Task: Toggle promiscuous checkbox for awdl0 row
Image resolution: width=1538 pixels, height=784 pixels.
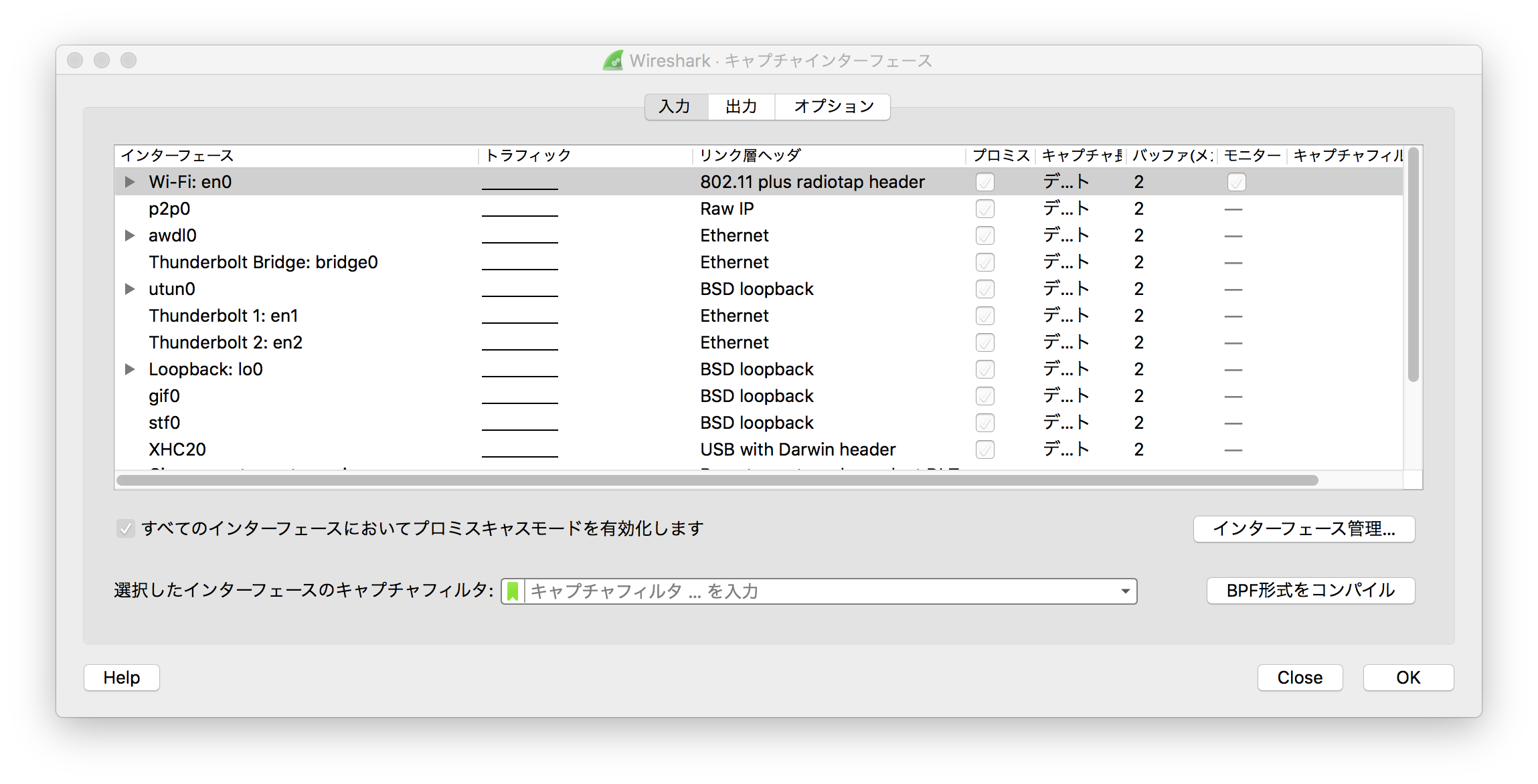Action: pos(985,235)
